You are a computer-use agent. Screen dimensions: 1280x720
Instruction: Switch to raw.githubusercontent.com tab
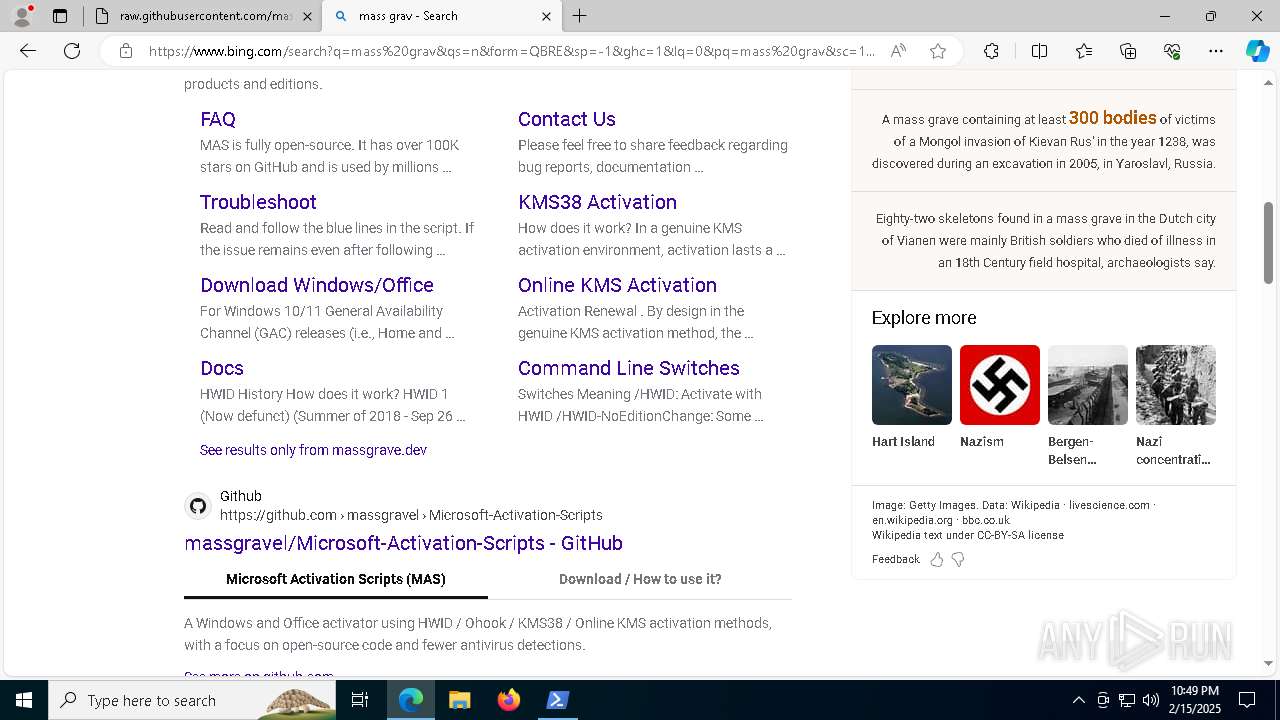tap(203, 16)
